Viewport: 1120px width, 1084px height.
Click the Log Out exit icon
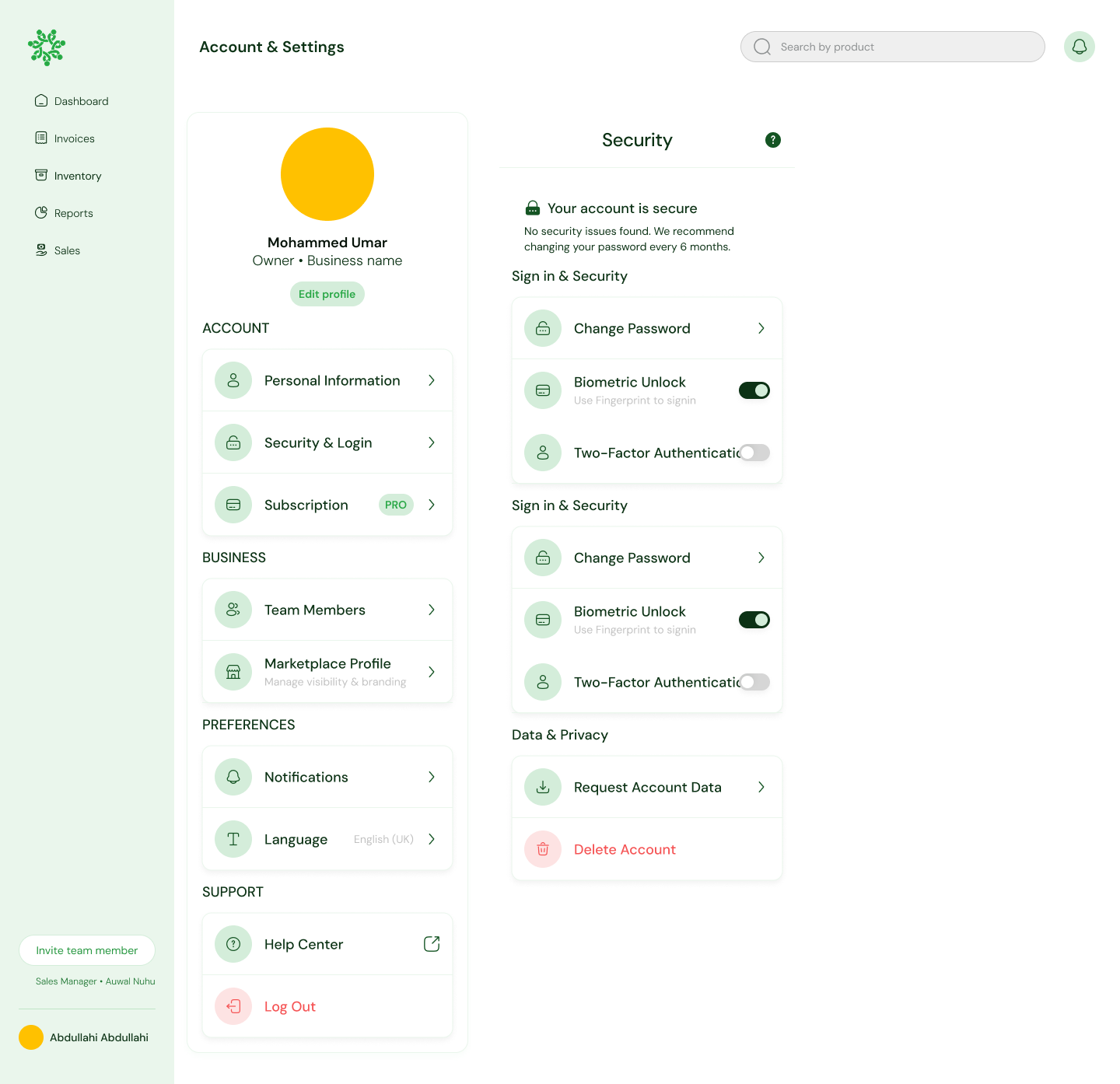233,1006
